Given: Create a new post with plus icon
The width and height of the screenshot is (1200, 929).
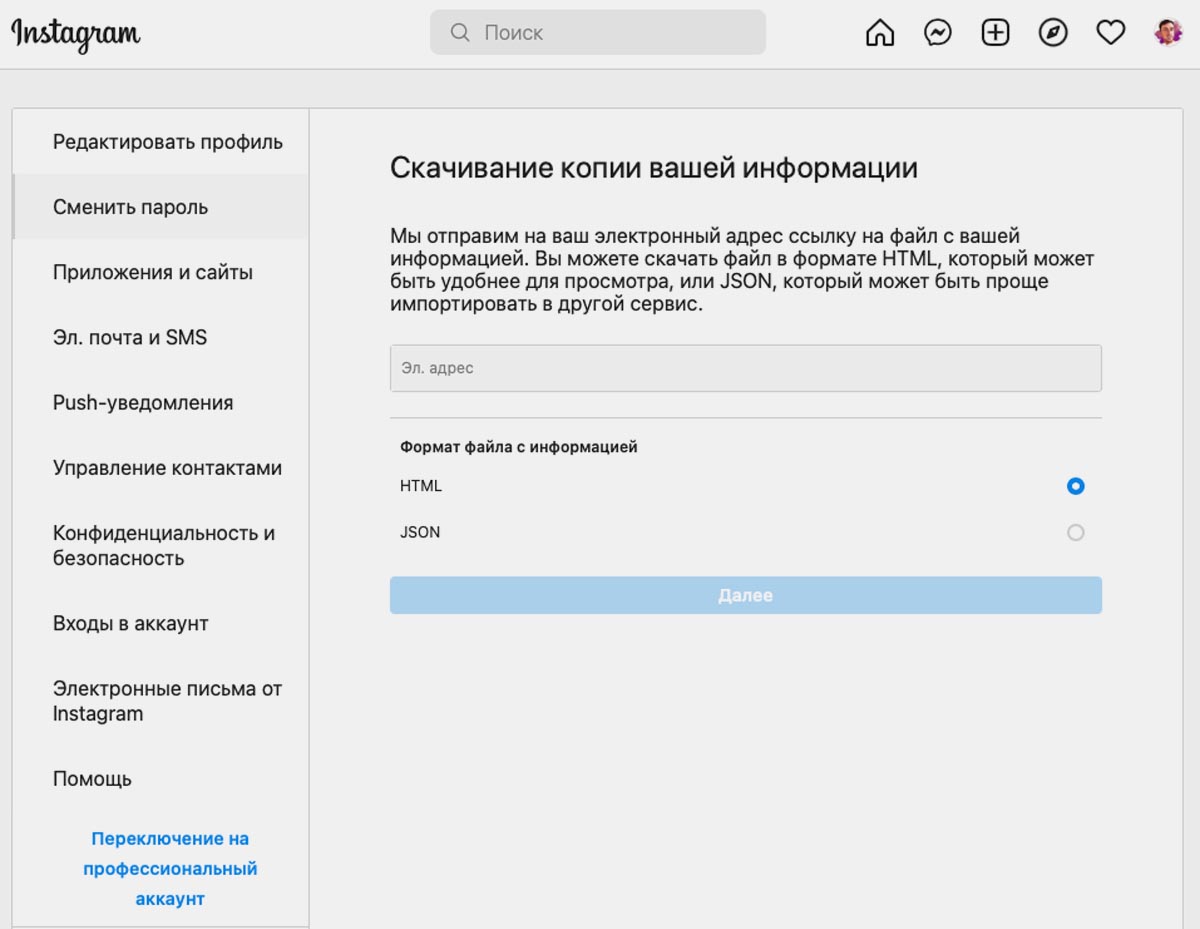Looking at the screenshot, I should pyautogui.click(x=995, y=33).
